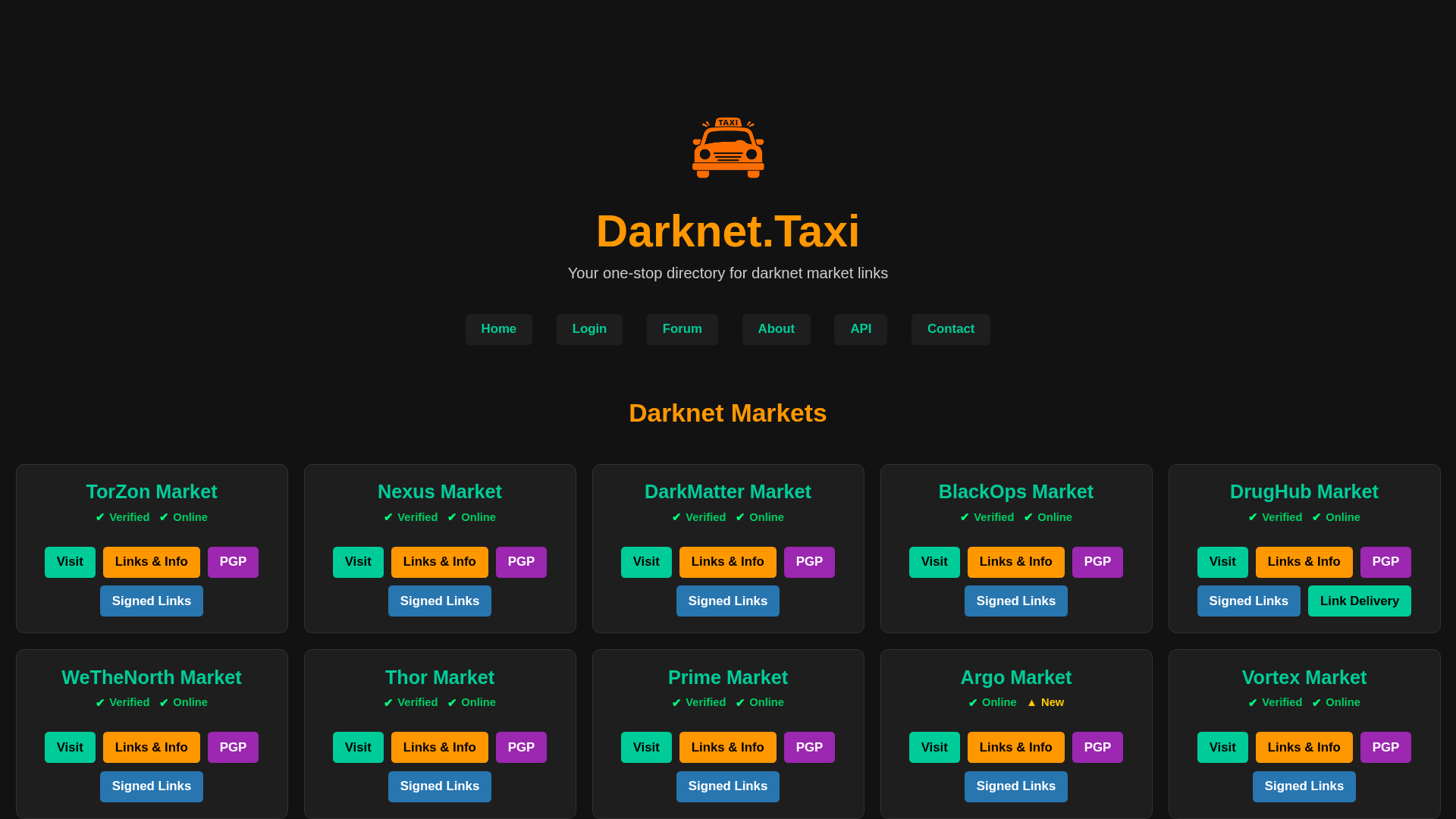
Task: Click the Thor Market title
Action: pyautogui.click(x=440, y=677)
